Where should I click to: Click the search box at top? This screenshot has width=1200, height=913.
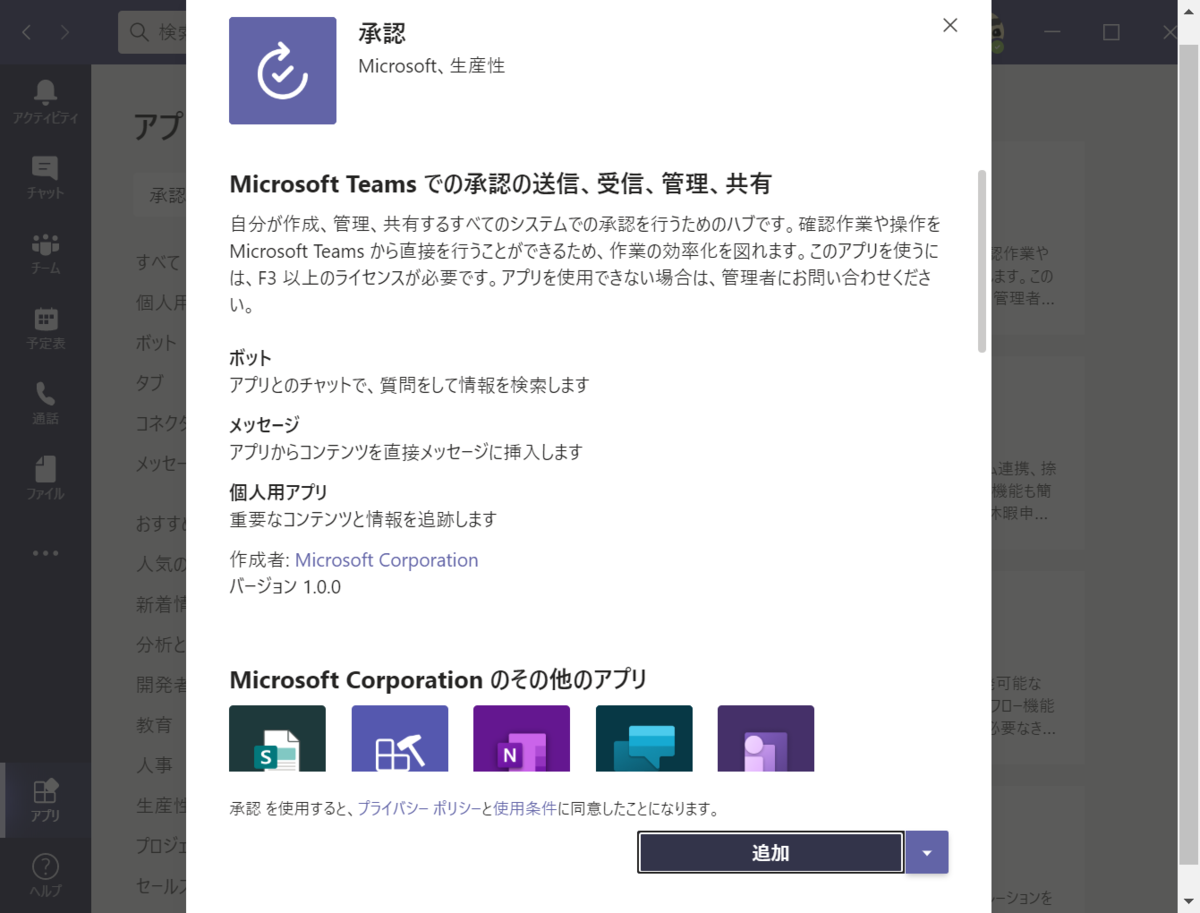152,32
